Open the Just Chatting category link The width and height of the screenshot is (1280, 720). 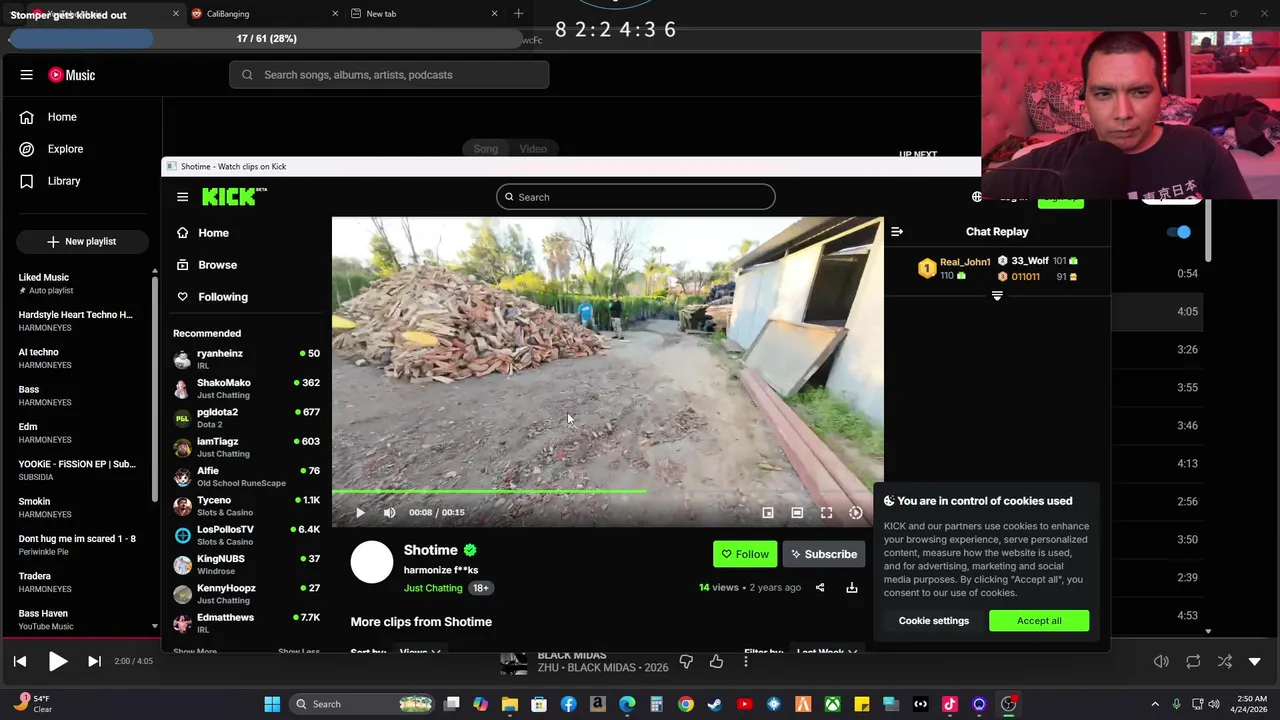433,588
